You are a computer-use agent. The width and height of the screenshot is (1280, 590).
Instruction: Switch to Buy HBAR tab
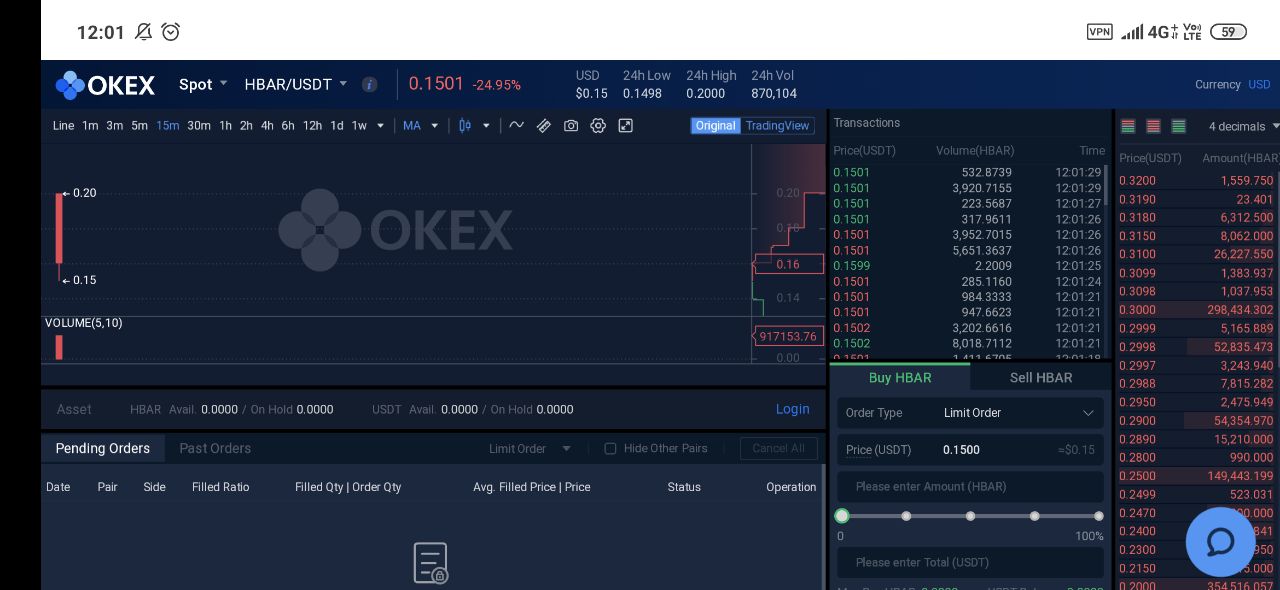click(x=900, y=377)
